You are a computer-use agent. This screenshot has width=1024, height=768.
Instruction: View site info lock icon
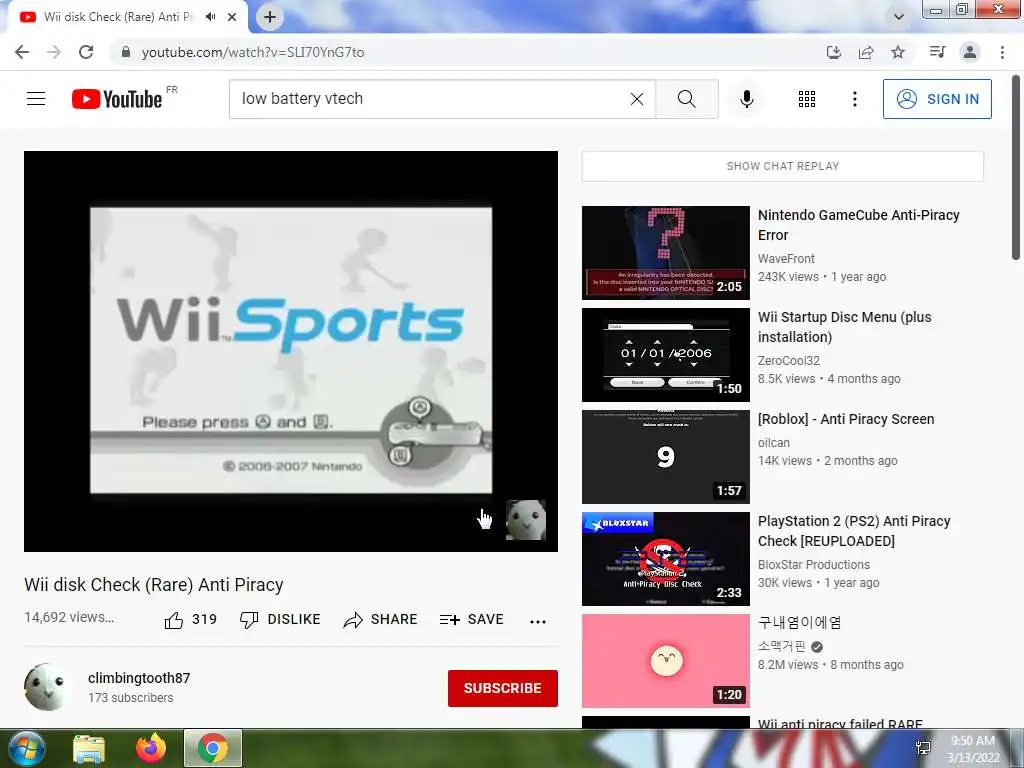(125, 52)
